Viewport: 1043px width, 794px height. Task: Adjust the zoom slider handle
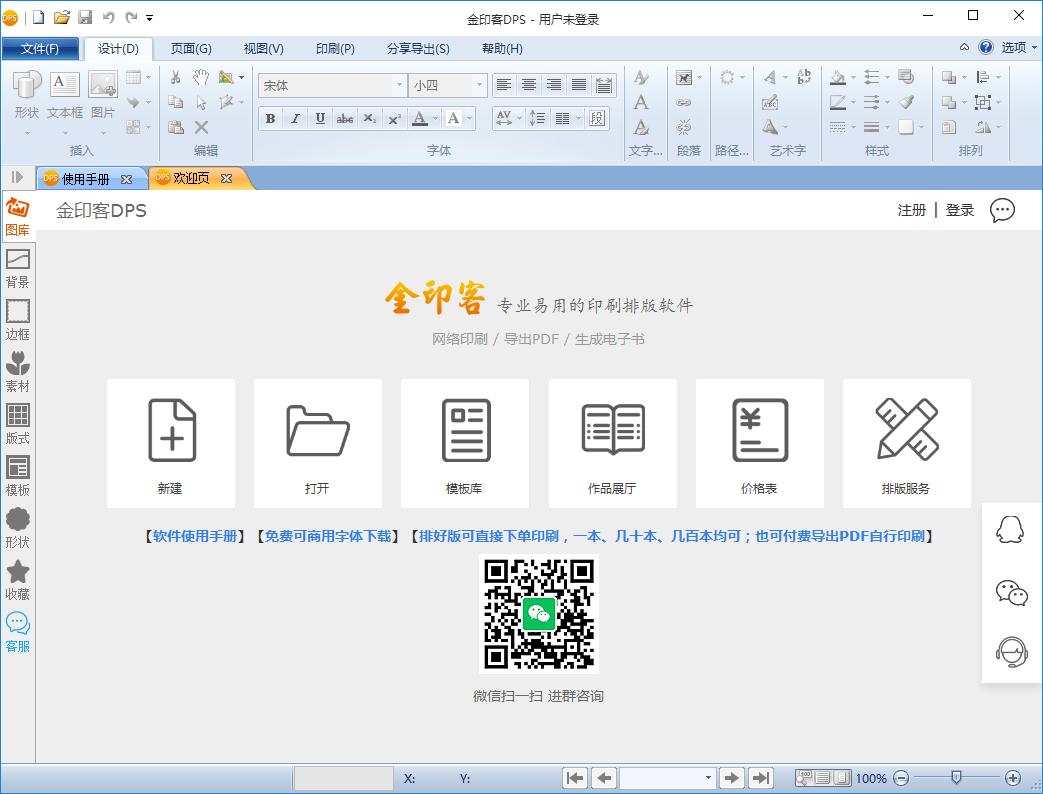(x=956, y=777)
